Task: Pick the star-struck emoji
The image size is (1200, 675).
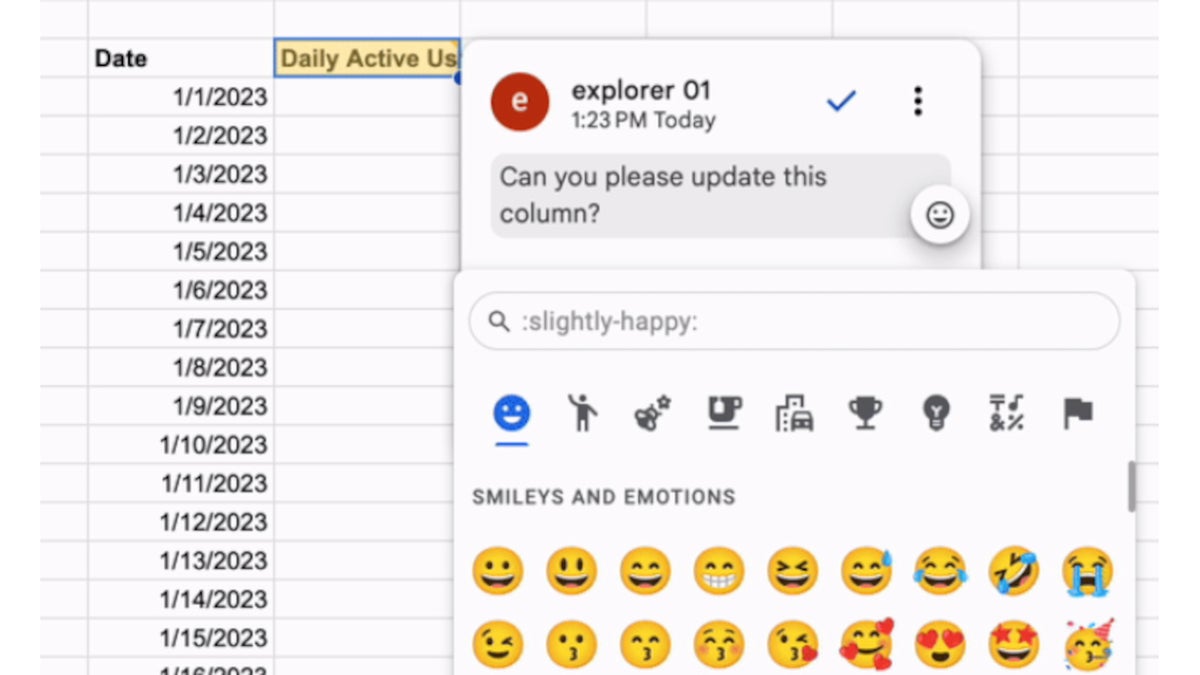Action: (1014, 645)
